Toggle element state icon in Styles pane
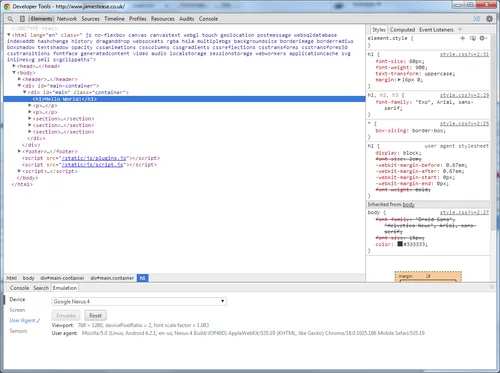 point(472,38)
